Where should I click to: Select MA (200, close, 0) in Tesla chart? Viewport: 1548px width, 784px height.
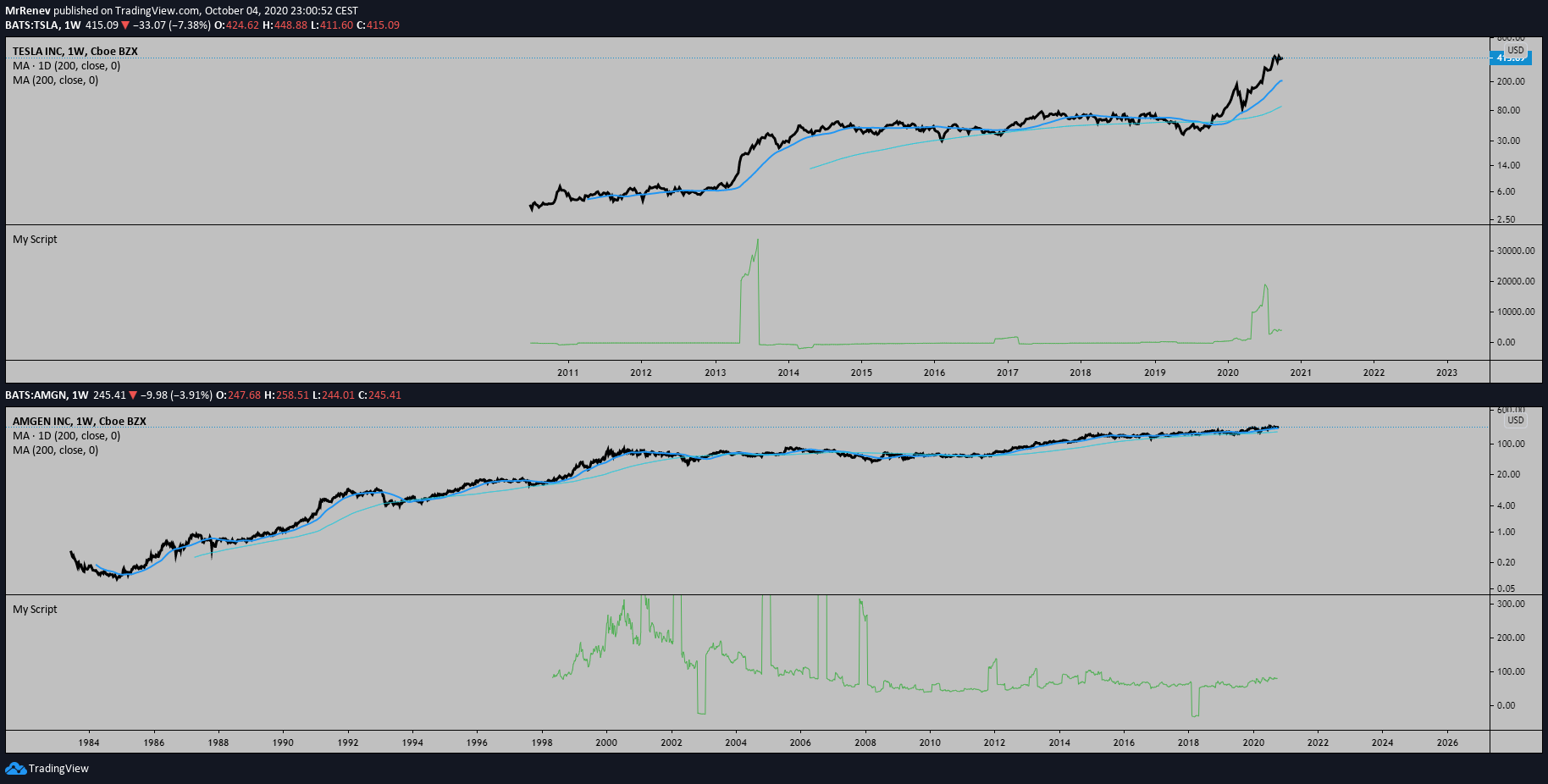(x=56, y=80)
